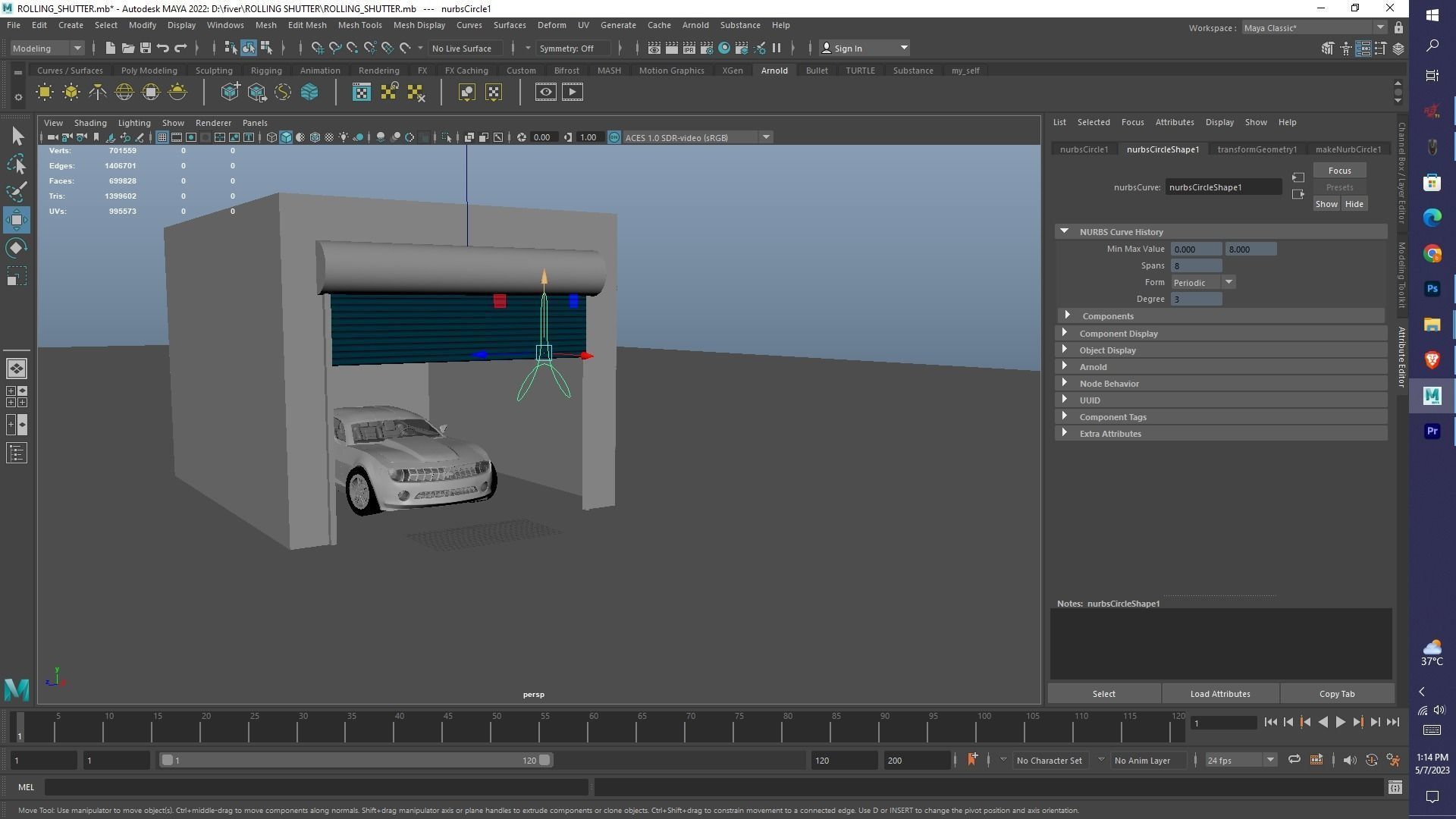Click the Snap to Grids magnet icon
Image resolution: width=1456 pixels, height=819 pixels.
[317, 48]
